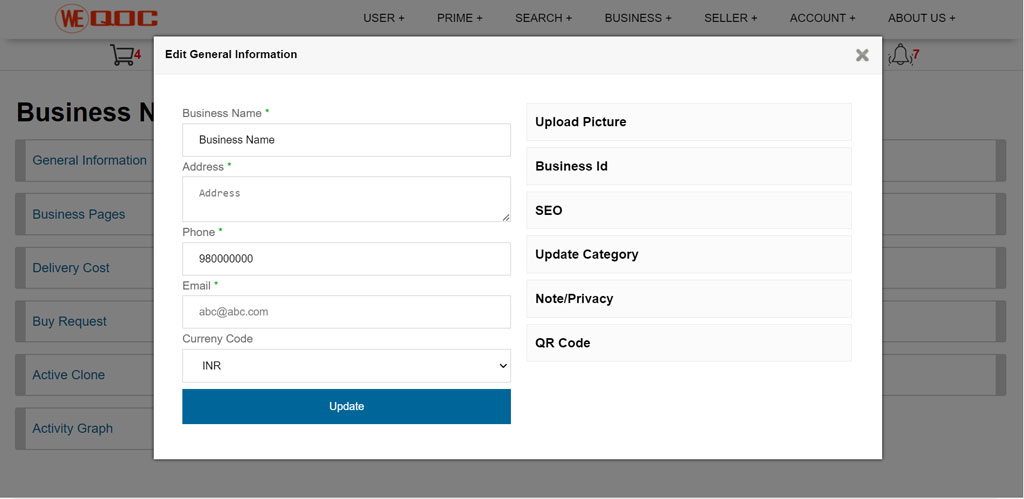Focus the Address text area
The height and width of the screenshot is (499, 1024).
tap(346, 199)
